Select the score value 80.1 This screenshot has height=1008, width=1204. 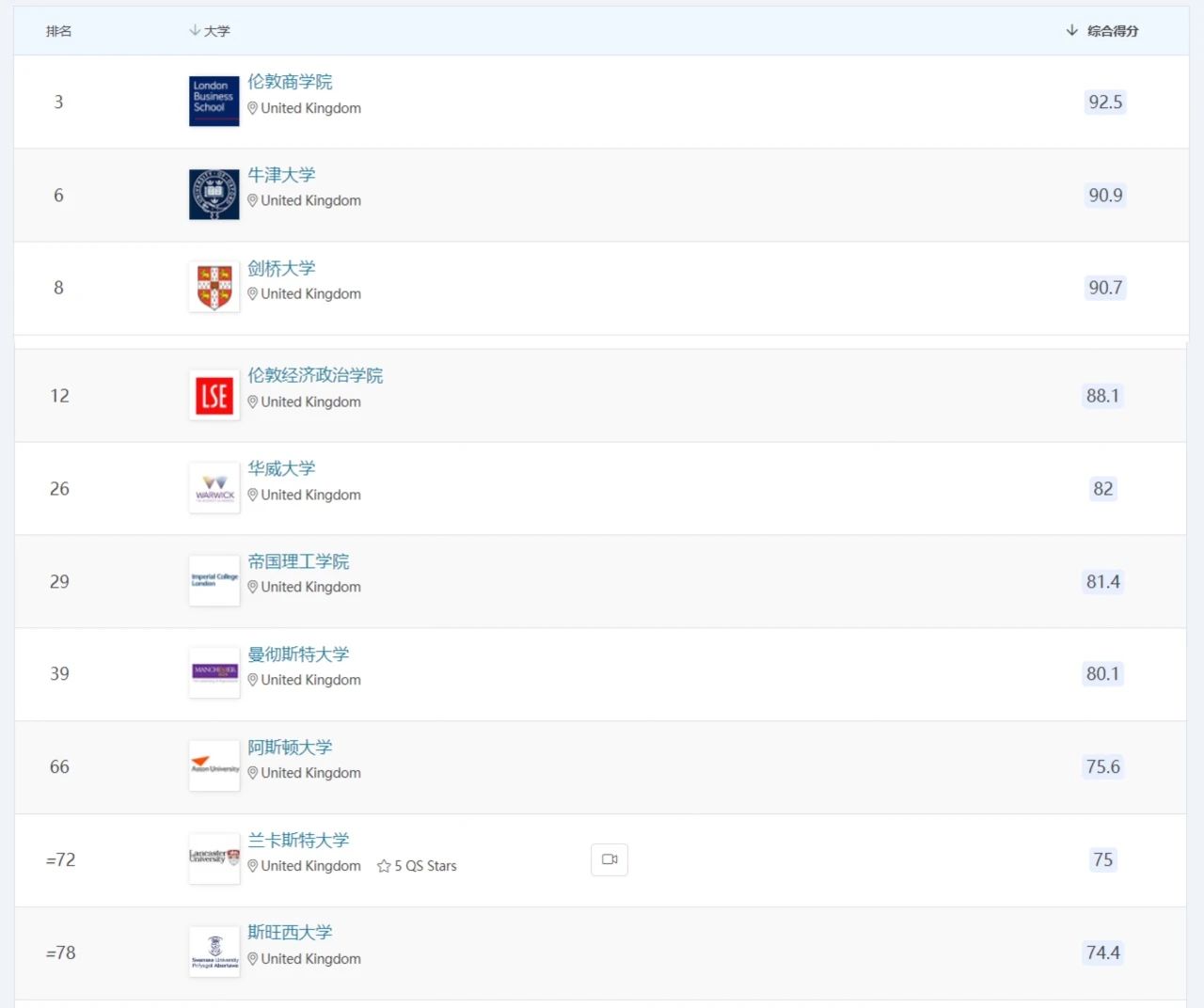pyautogui.click(x=1103, y=673)
